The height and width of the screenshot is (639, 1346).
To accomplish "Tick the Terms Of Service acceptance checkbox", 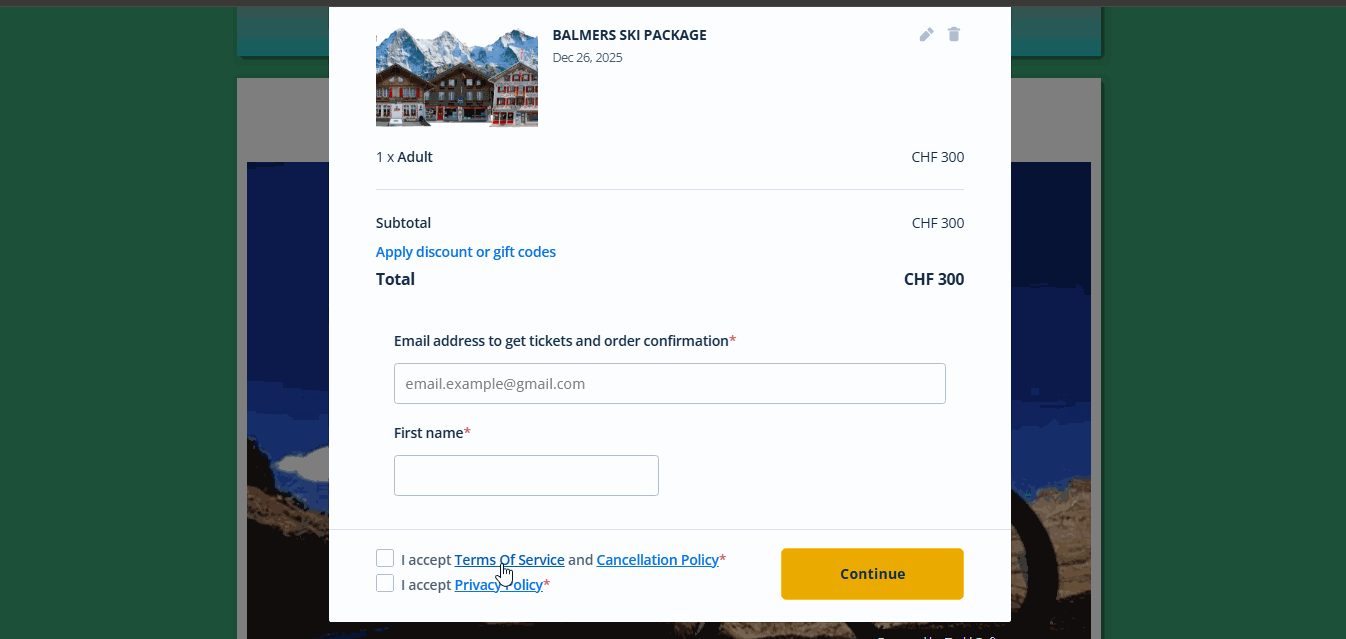I will pyautogui.click(x=385, y=558).
